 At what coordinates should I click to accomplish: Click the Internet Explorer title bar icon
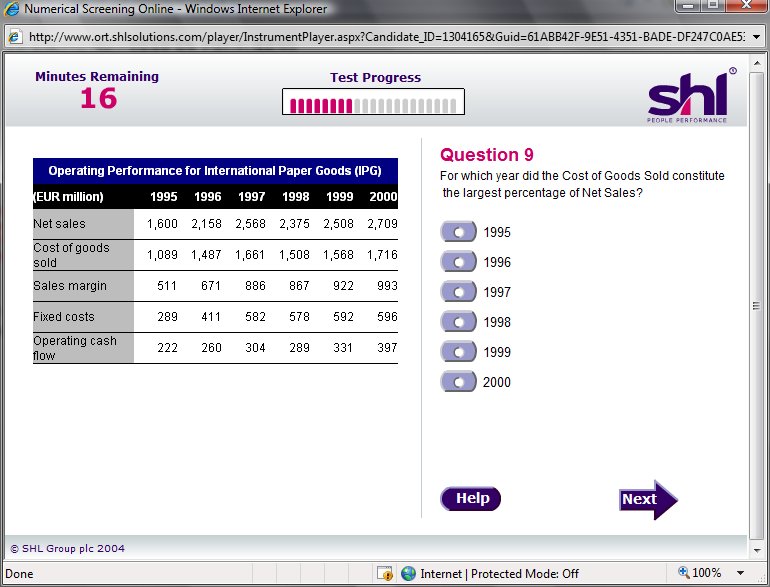[11, 9]
